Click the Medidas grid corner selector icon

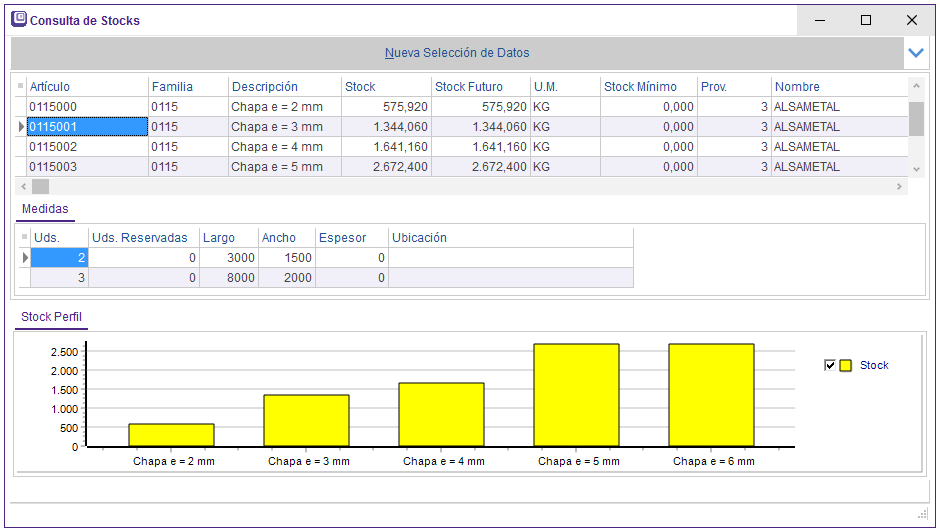(24, 238)
